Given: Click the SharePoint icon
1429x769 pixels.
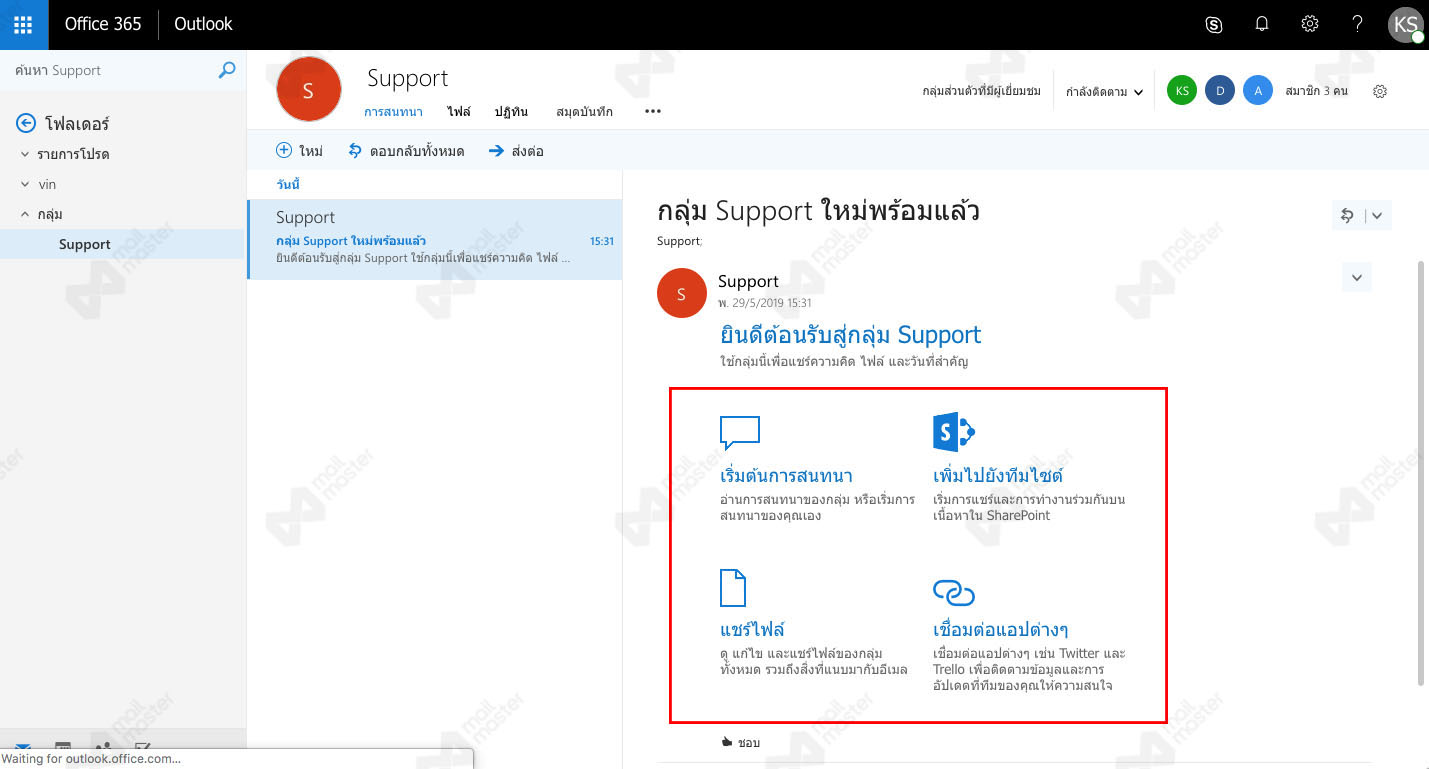Looking at the screenshot, I should (x=953, y=432).
